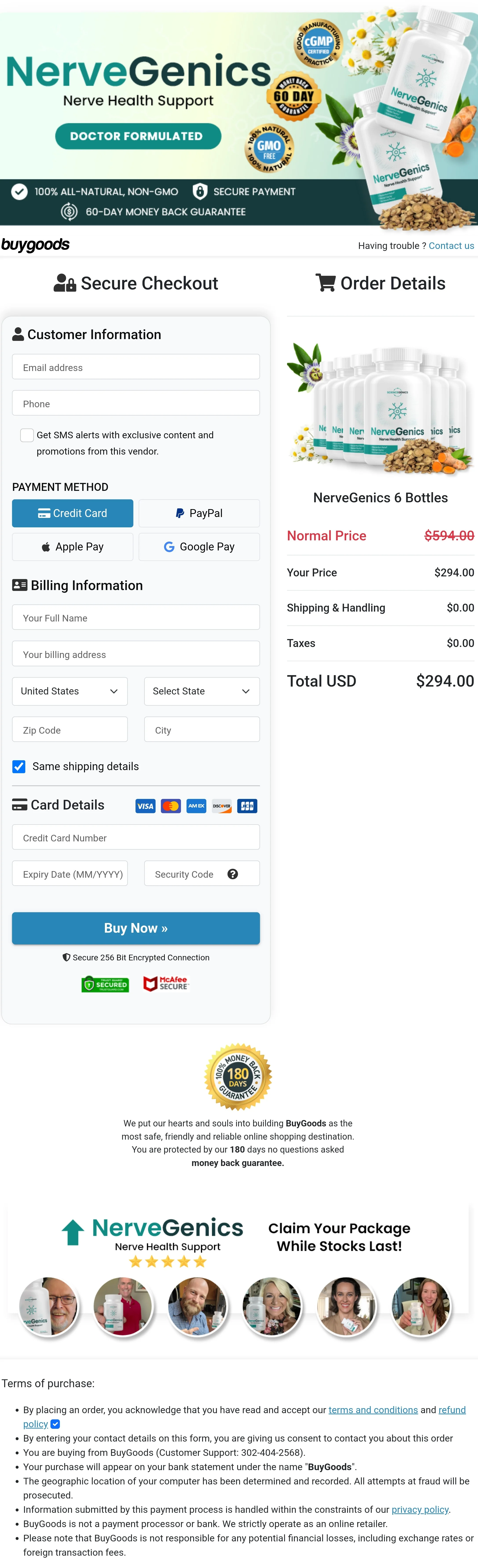478x1568 pixels.
Task: Select Google Pay payment method
Action: tap(199, 547)
